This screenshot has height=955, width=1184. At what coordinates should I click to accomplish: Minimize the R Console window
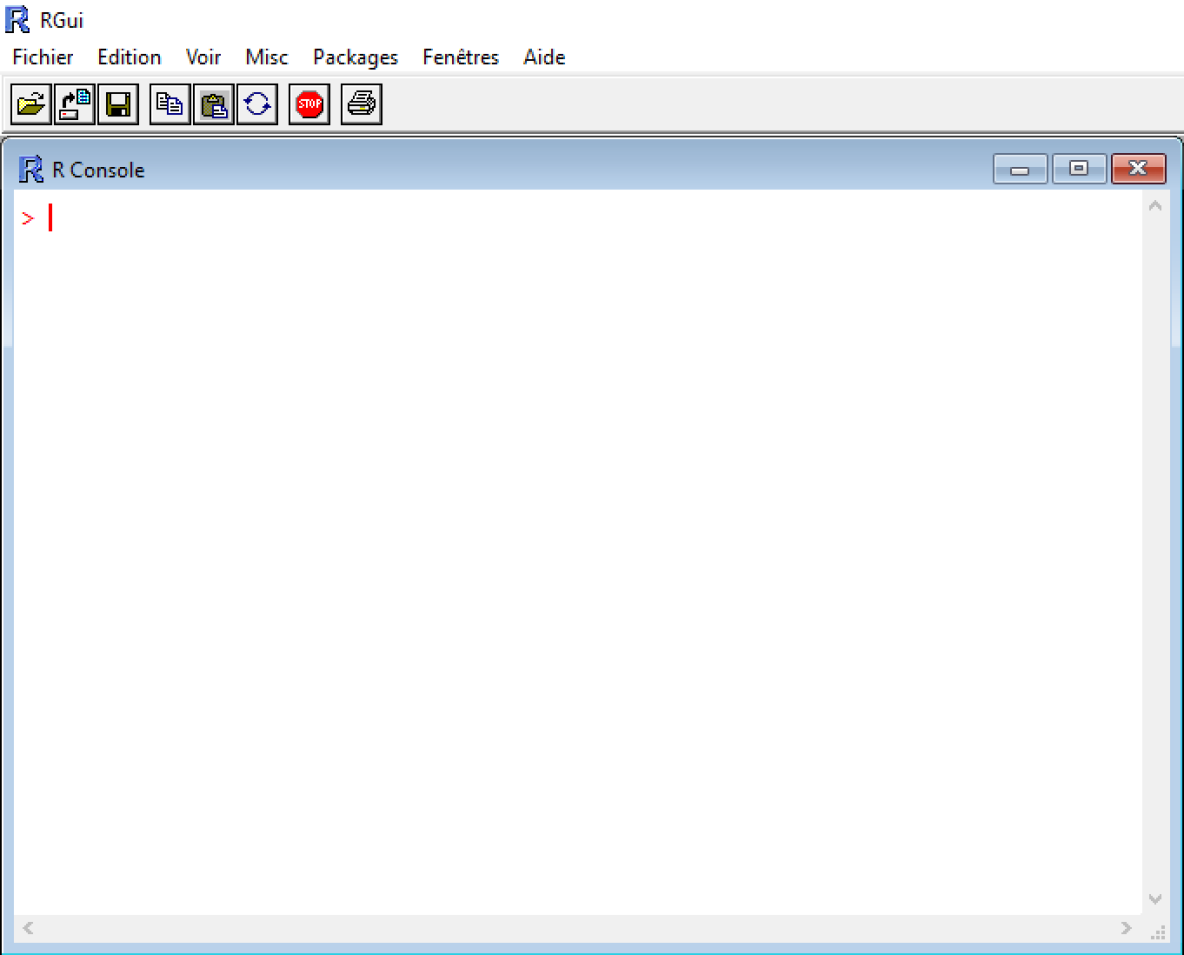[x=1020, y=169]
